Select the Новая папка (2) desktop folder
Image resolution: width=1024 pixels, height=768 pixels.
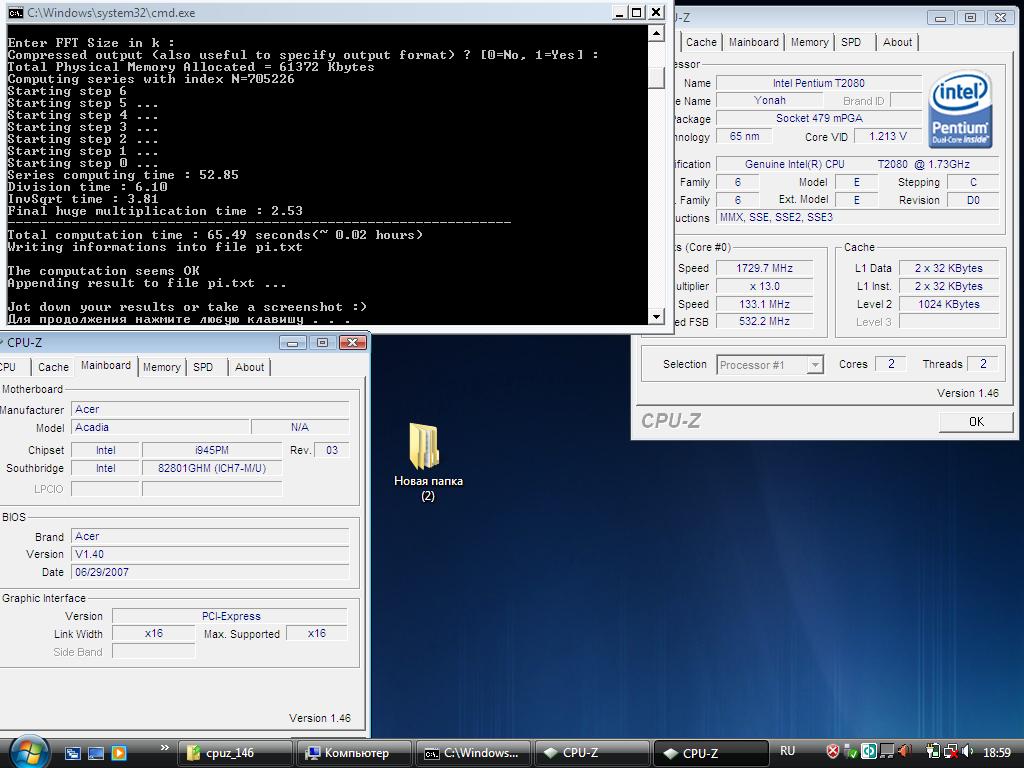428,462
